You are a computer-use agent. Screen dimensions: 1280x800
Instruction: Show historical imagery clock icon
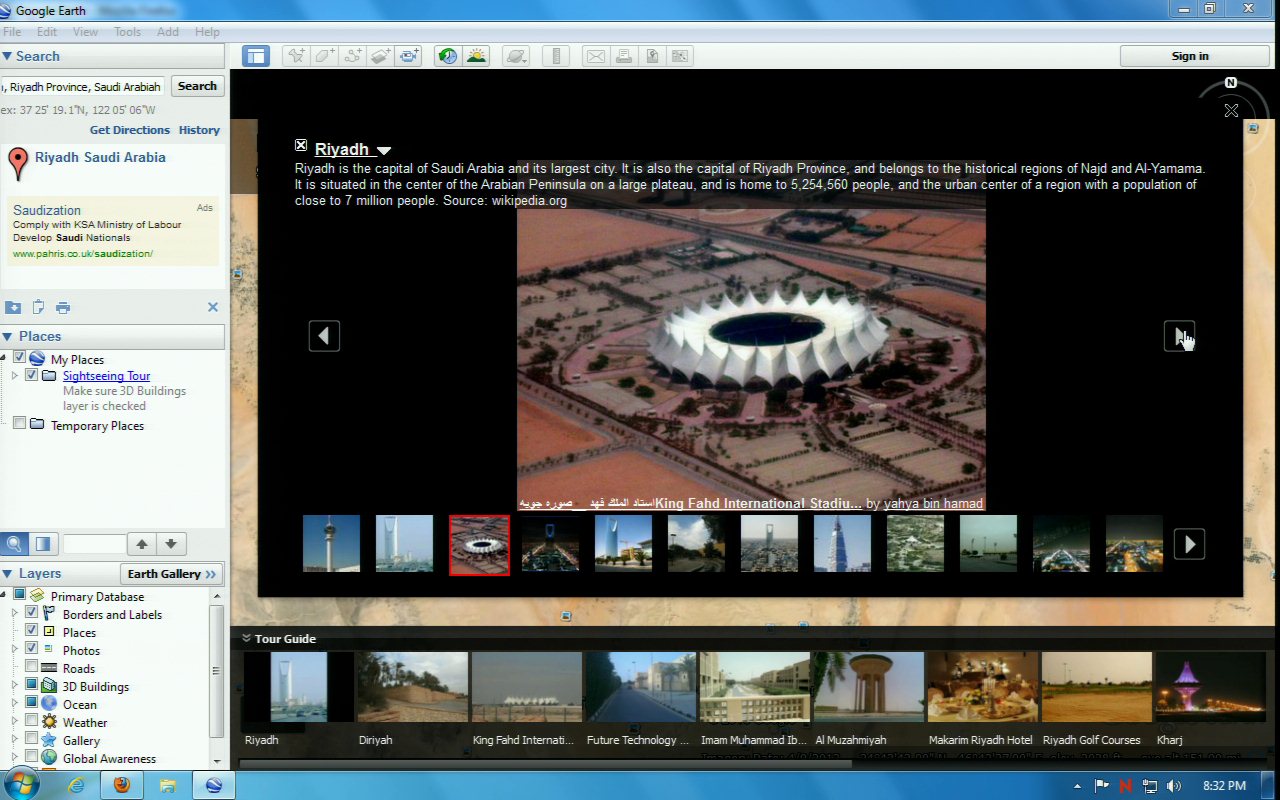[x=448, y=57]
